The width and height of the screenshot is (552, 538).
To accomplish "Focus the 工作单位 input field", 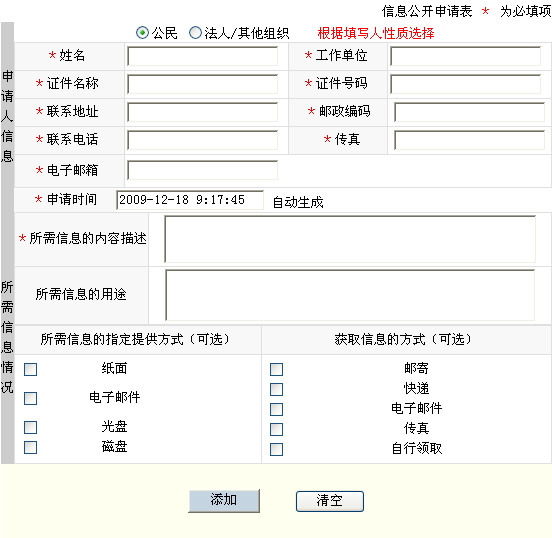I will point(465,56).
